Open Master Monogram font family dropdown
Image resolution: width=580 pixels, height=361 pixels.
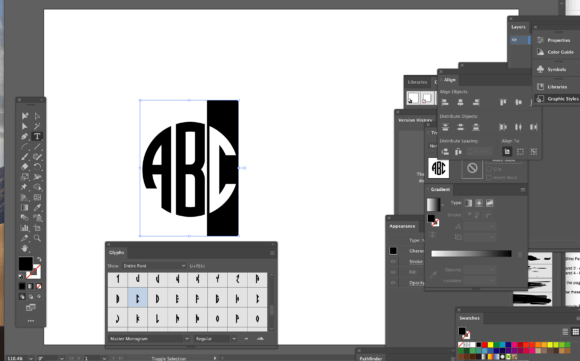(x=149, y=339)
